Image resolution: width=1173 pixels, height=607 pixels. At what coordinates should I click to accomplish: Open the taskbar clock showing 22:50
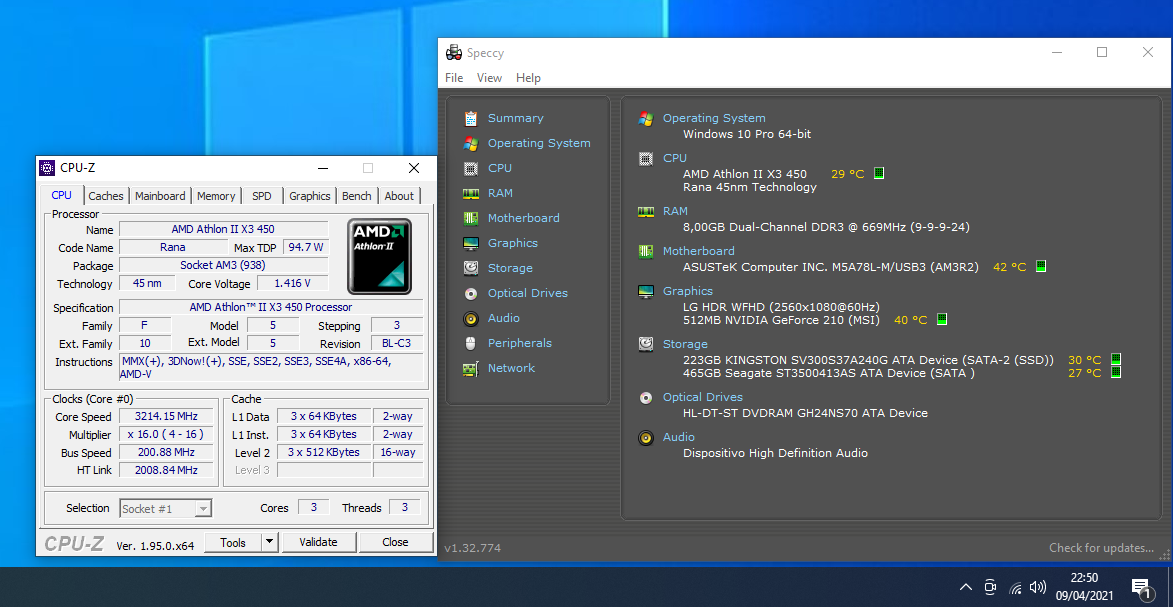tap(1084, 587)
